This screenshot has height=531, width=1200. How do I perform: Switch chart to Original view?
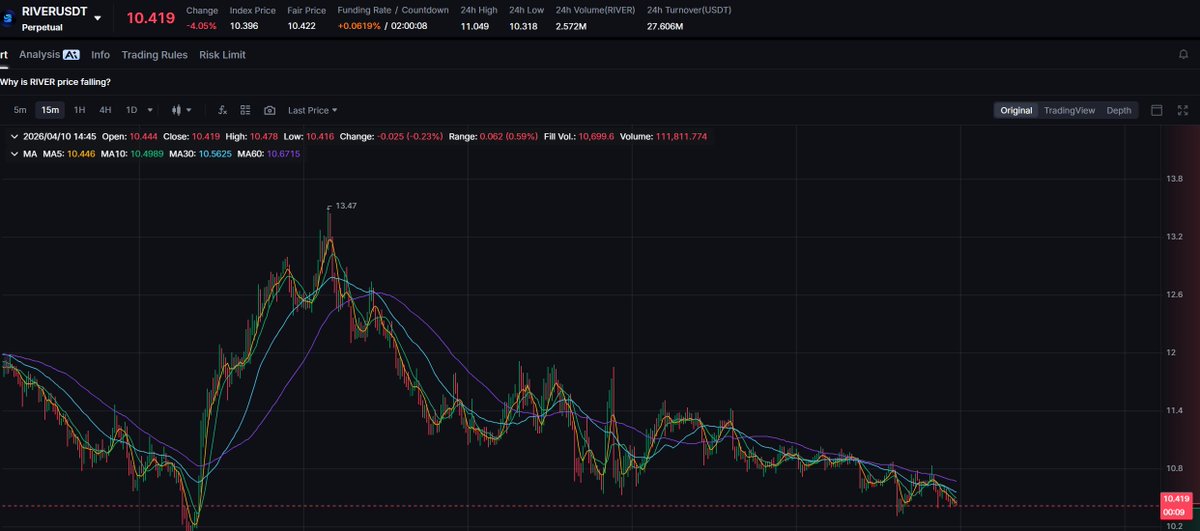[x=1016, y=110]
